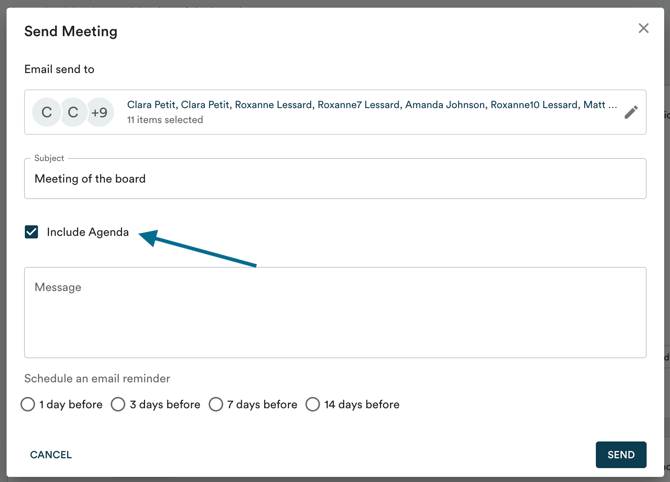Click the second C recipient avatar
The width and height of the screenshot is (670, 482).
[73, 112]
